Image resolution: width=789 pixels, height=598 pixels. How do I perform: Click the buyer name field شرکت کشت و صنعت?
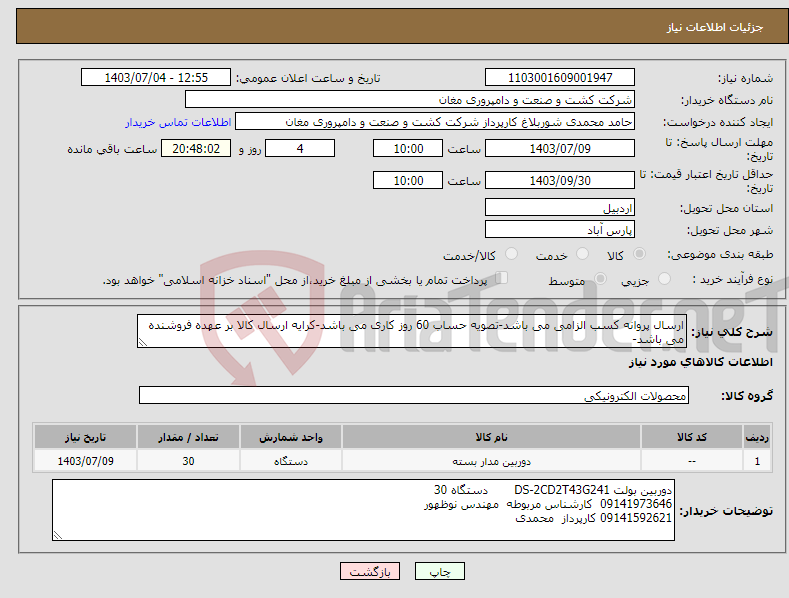[x=410, y=100]
